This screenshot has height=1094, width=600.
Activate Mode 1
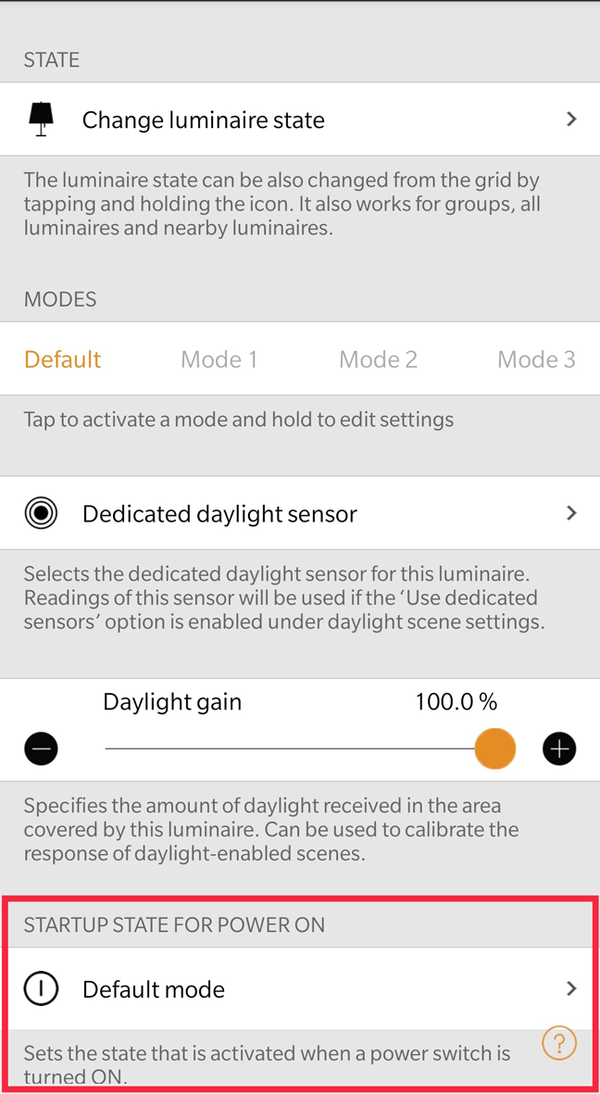(x=219, y=360)
